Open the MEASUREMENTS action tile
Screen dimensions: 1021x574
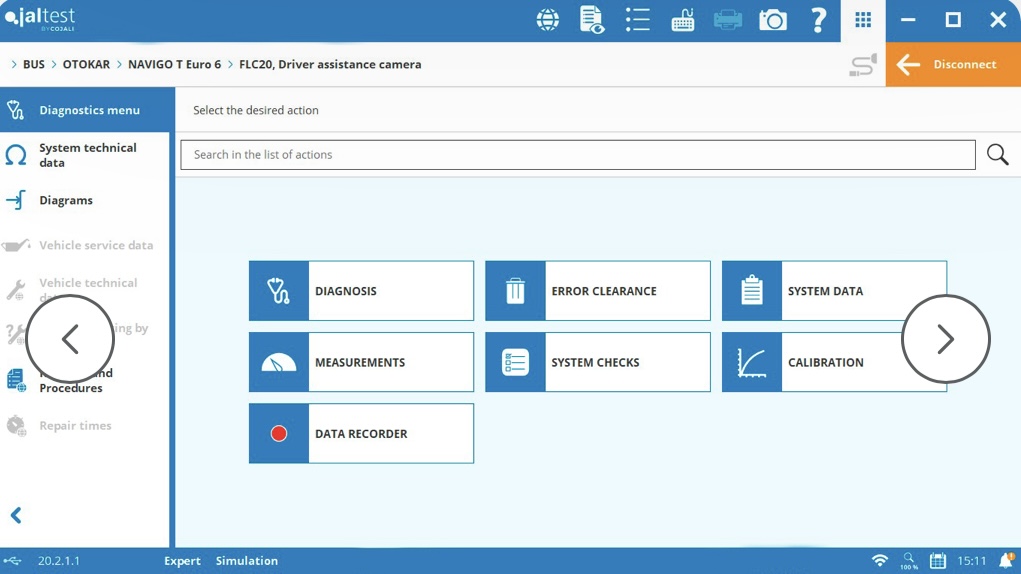[361, 362]
